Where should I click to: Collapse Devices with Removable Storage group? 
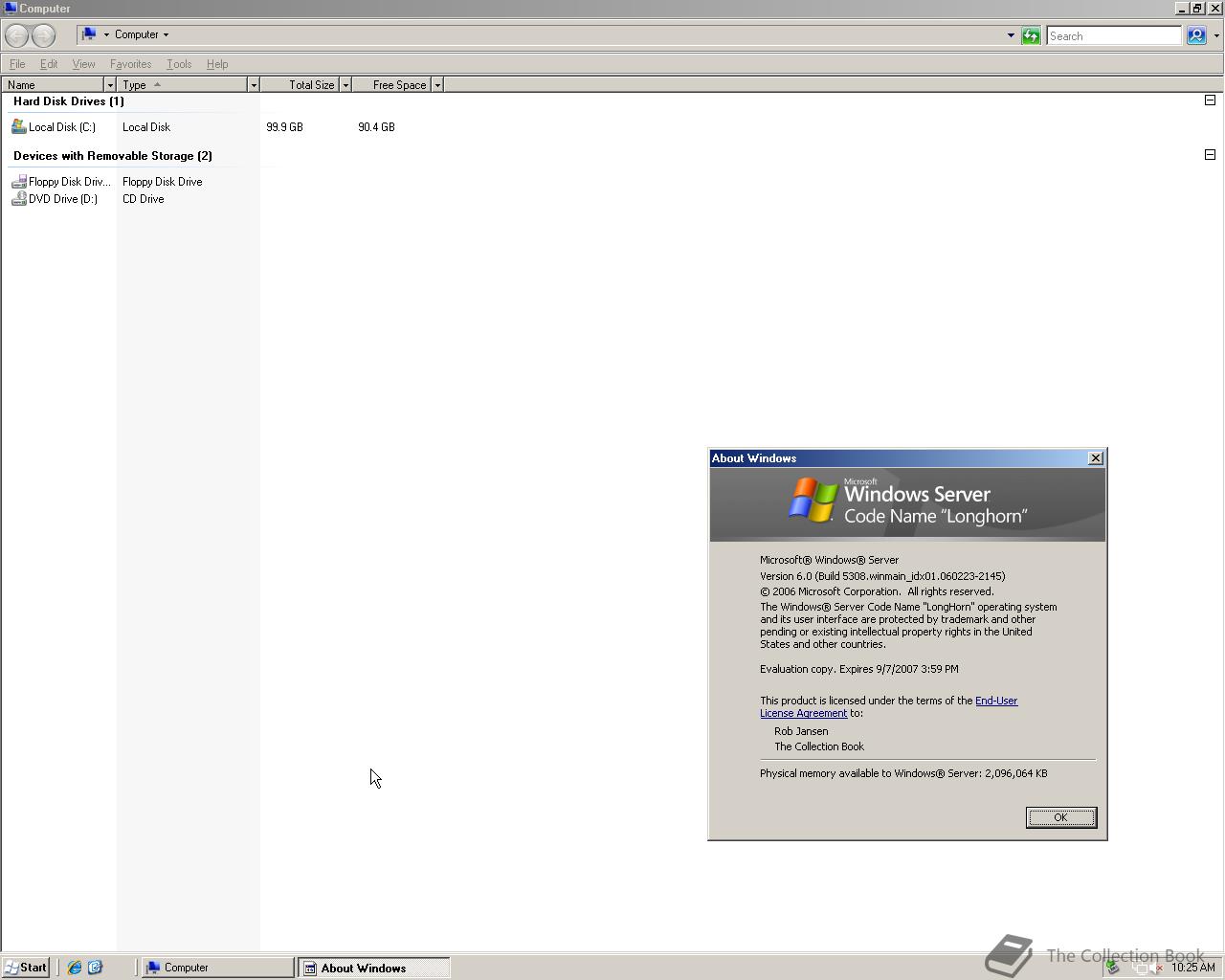pyautogui.click(x=1210, y=155)
